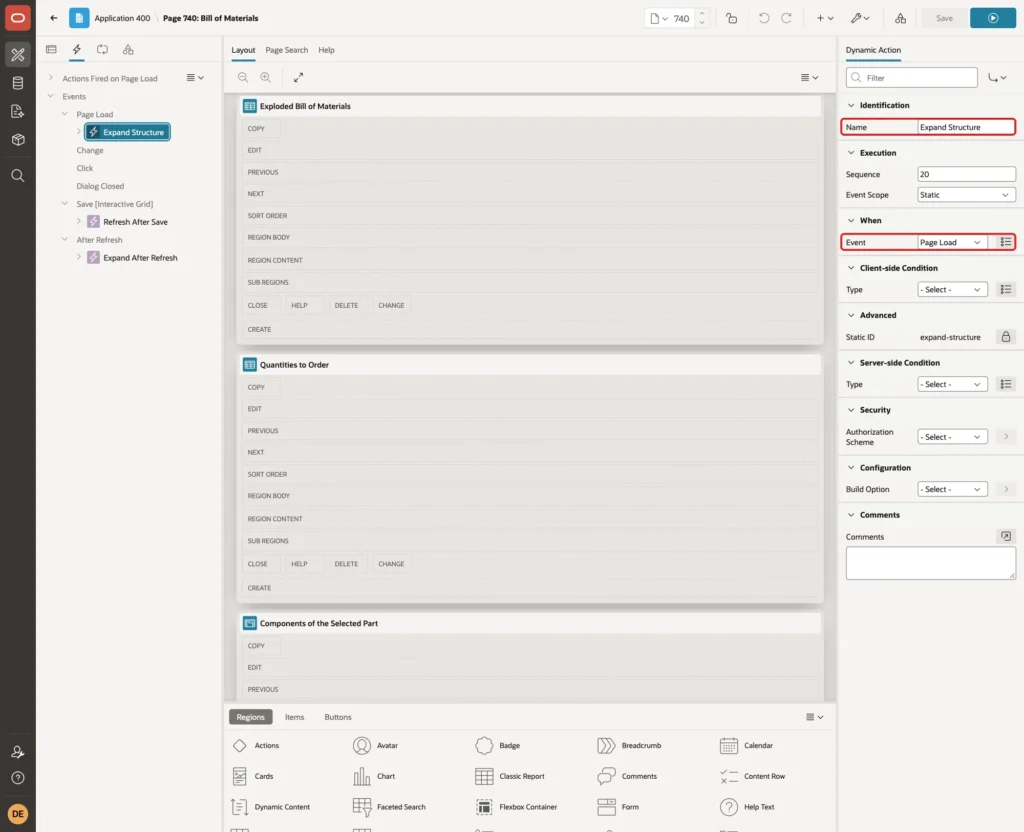Expand the Refresh After Save node
This screenshot has width=1024, height=832.
pyautogui.click(x=79, y=221)
